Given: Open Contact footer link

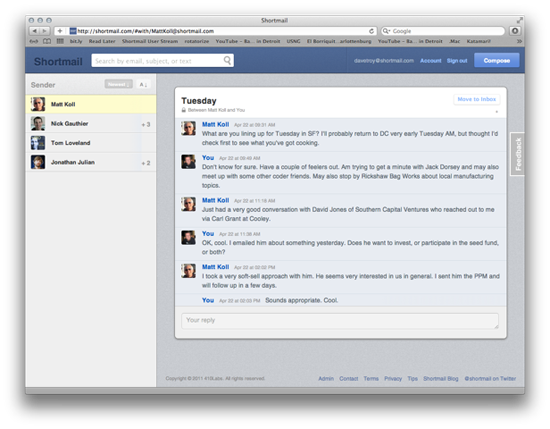Looking at the screenshot, I should click(x=349, y=378).
